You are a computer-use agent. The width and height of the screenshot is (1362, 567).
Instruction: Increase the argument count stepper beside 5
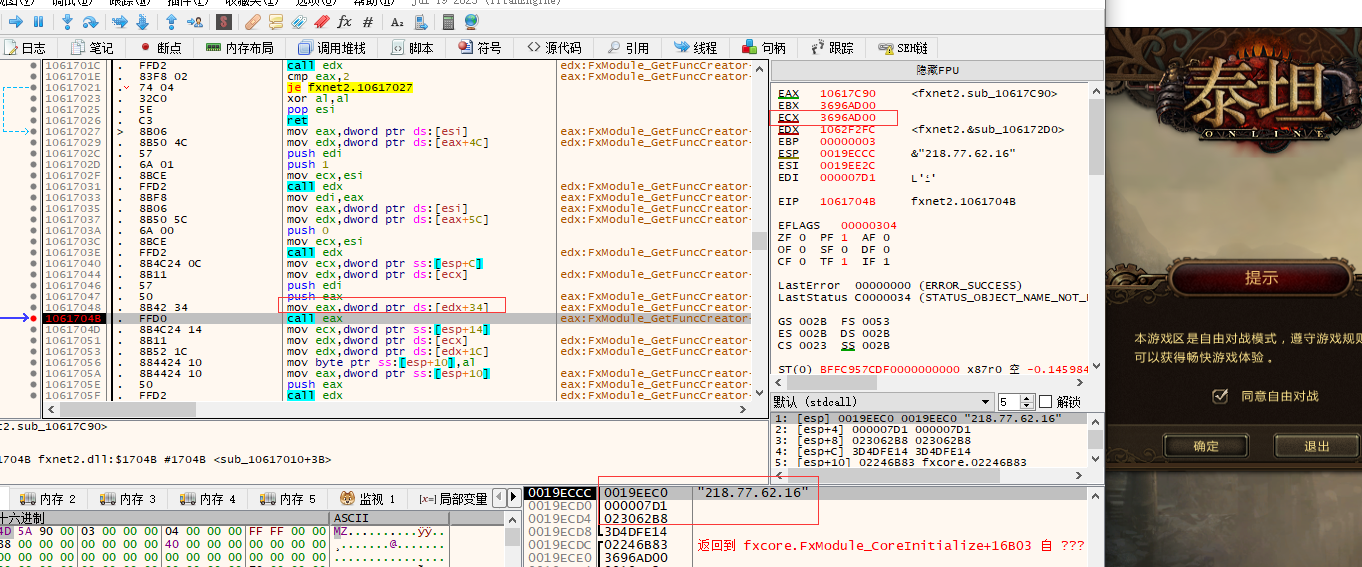pos(1029,397)
